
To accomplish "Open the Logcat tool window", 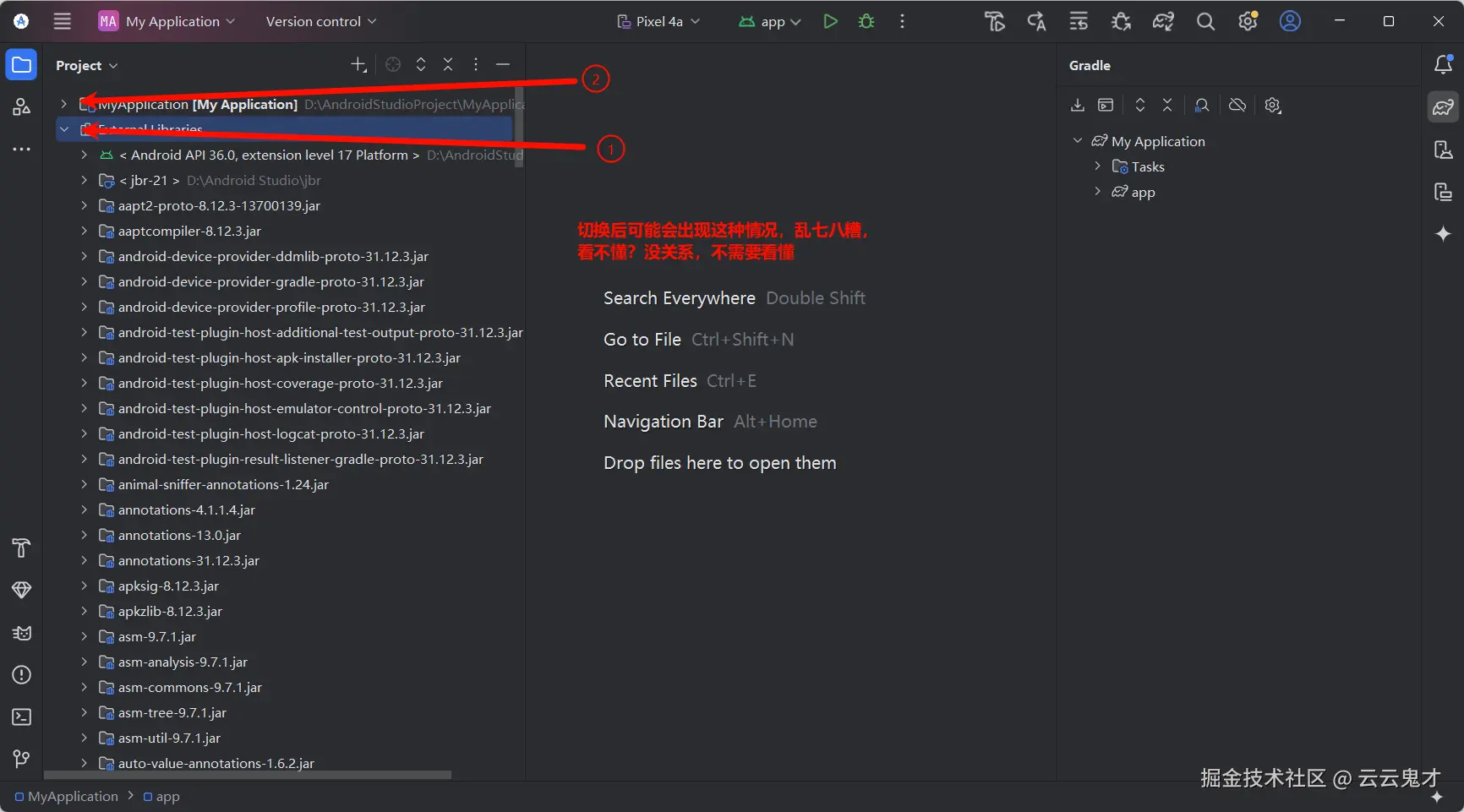I will click(x=22, y=633).
